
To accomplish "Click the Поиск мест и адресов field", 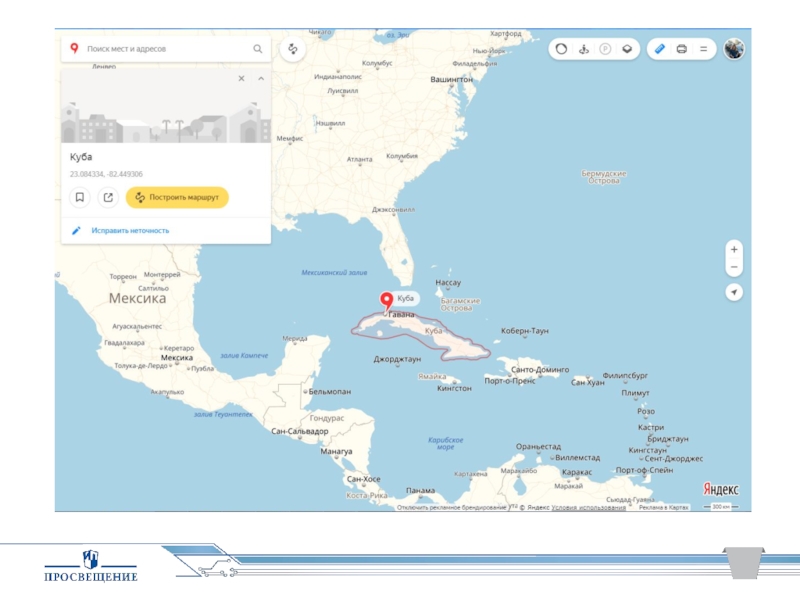I will pos(160,48).
